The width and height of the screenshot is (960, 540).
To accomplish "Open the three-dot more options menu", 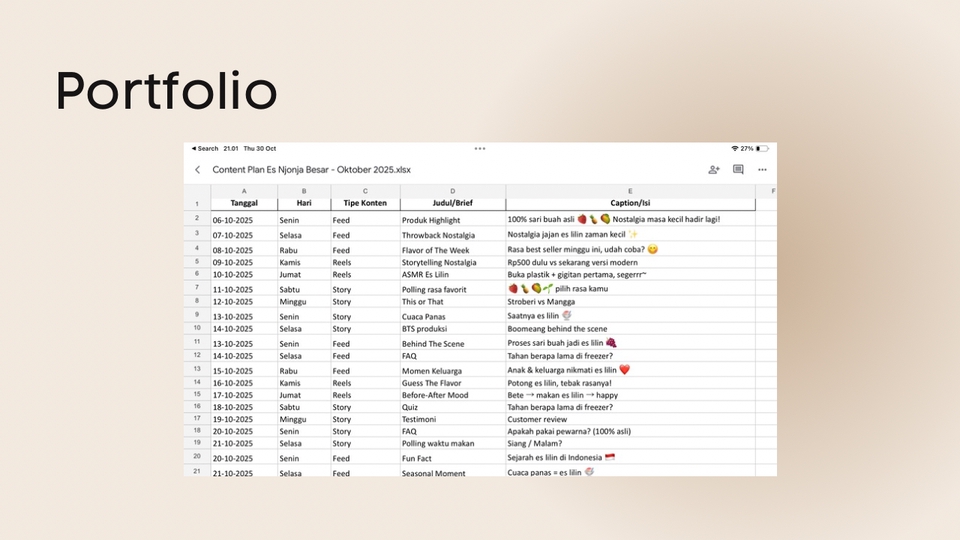I will click(x=762, y=170).
